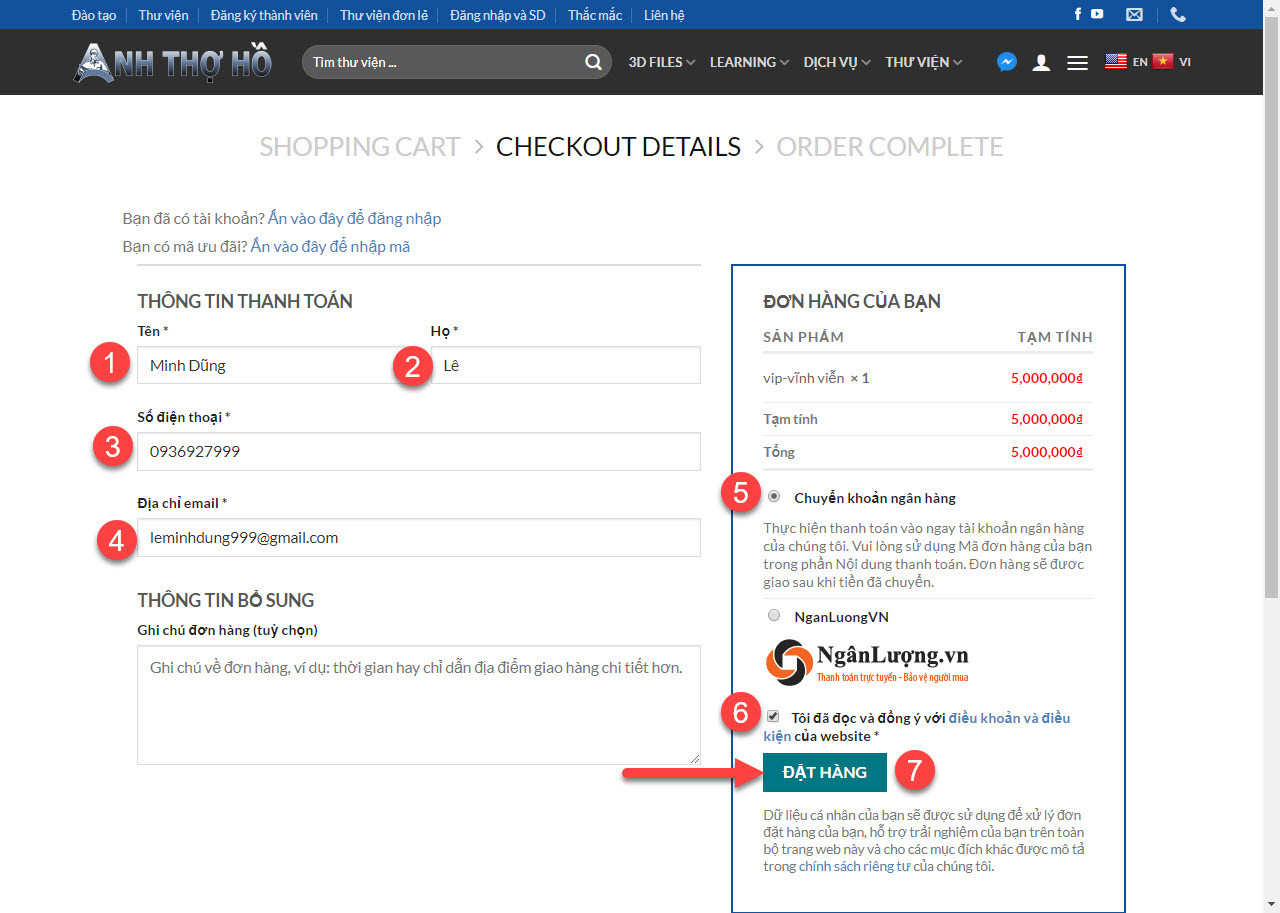Click the search magnifier icon
The width and height of the screenshot is (1280, 913).
(594, 62)
